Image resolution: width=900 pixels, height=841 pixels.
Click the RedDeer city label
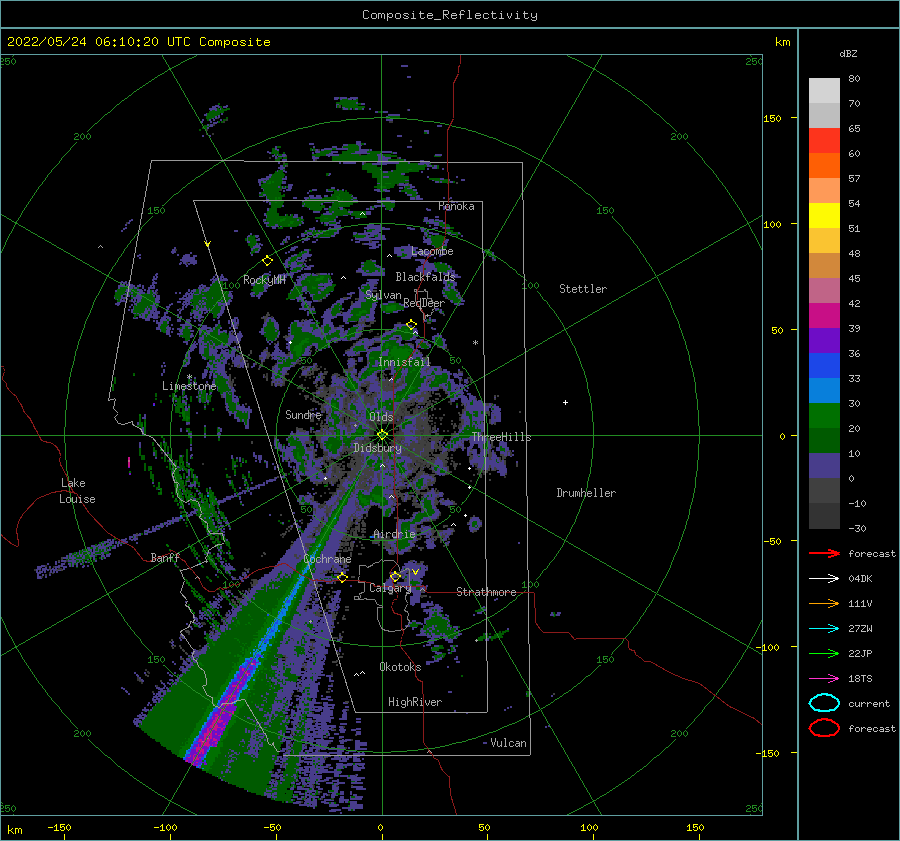click(424, 303)
